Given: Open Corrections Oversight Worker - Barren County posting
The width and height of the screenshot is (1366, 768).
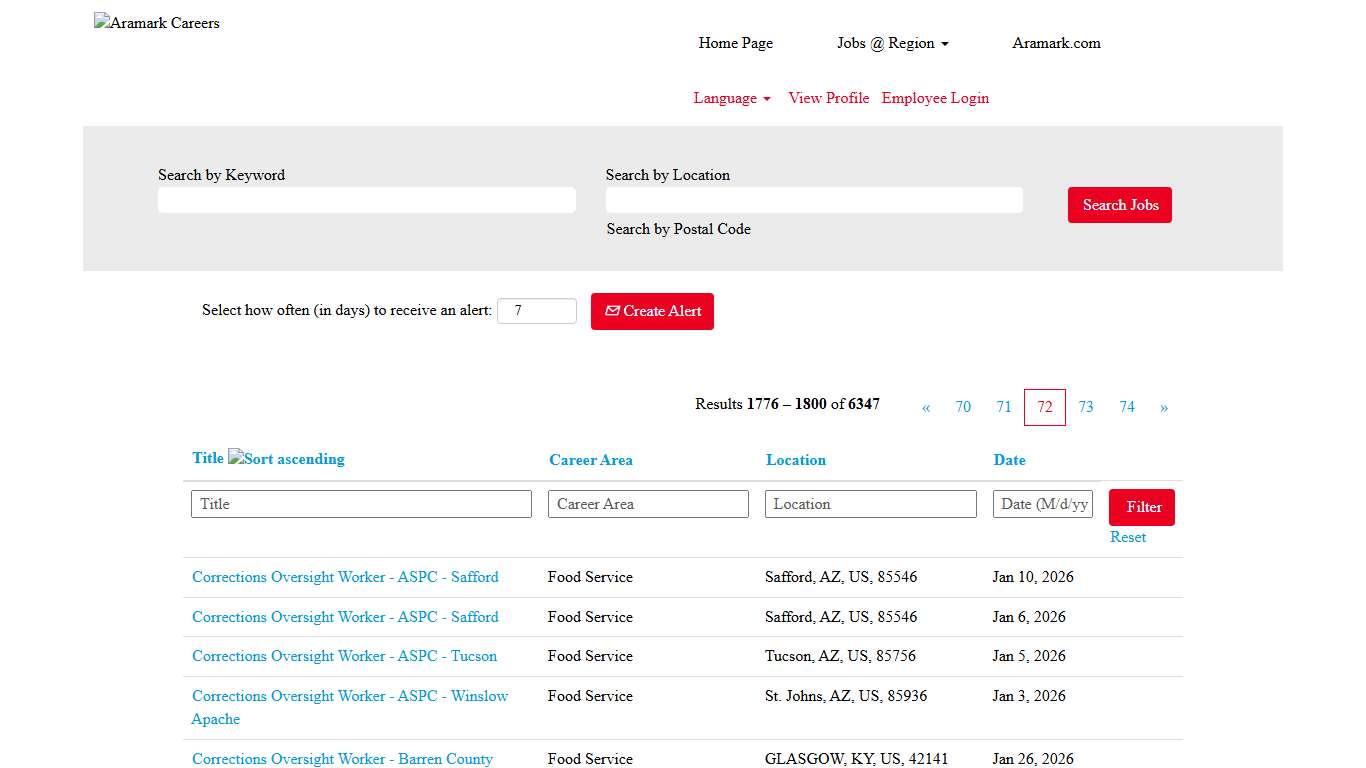Looking at the screenshot, I should tap(342, 759).
